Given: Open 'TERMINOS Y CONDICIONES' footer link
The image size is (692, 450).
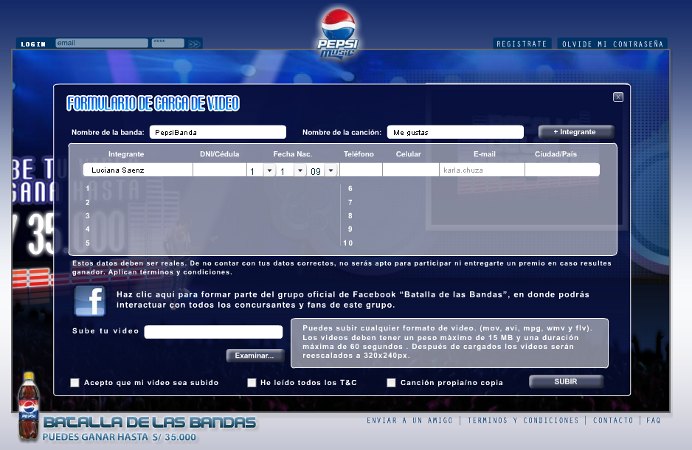Looking at the screenshot, I should point(523,420).
